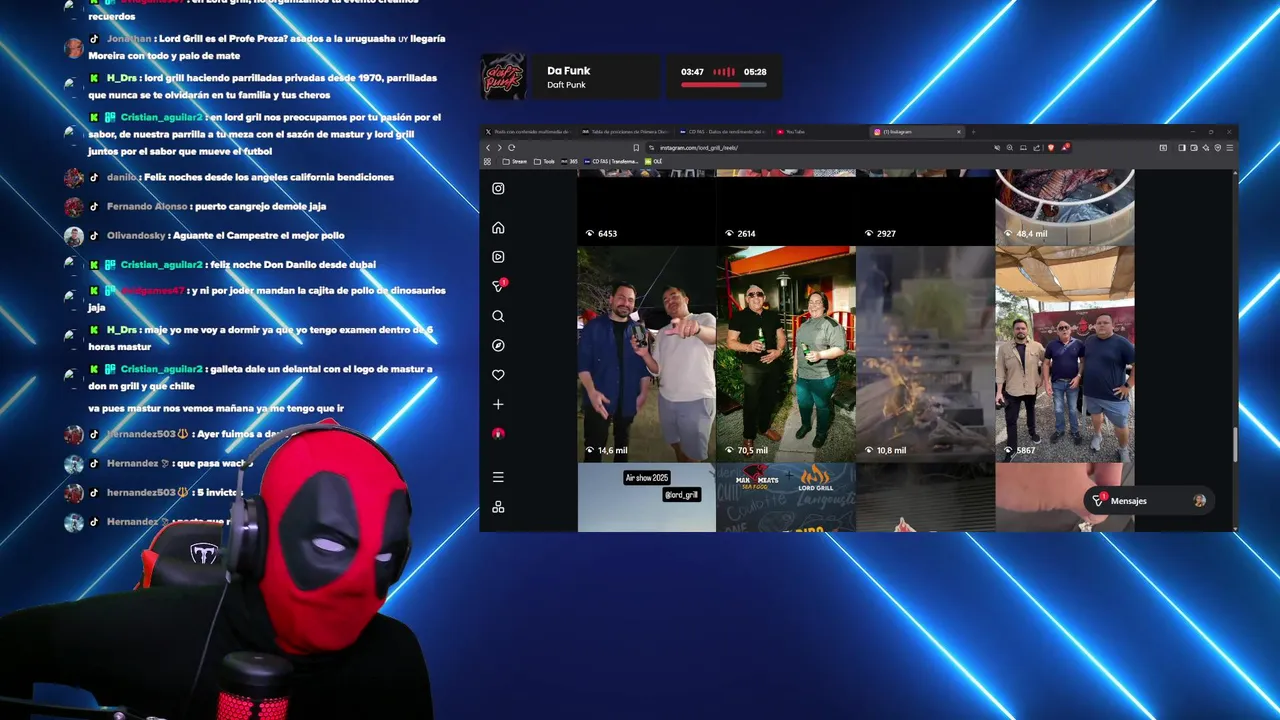Open the browser main menu icon
Image resolution: width=1280 pixels, height=720 pixels.
[x=1230, y=148]
